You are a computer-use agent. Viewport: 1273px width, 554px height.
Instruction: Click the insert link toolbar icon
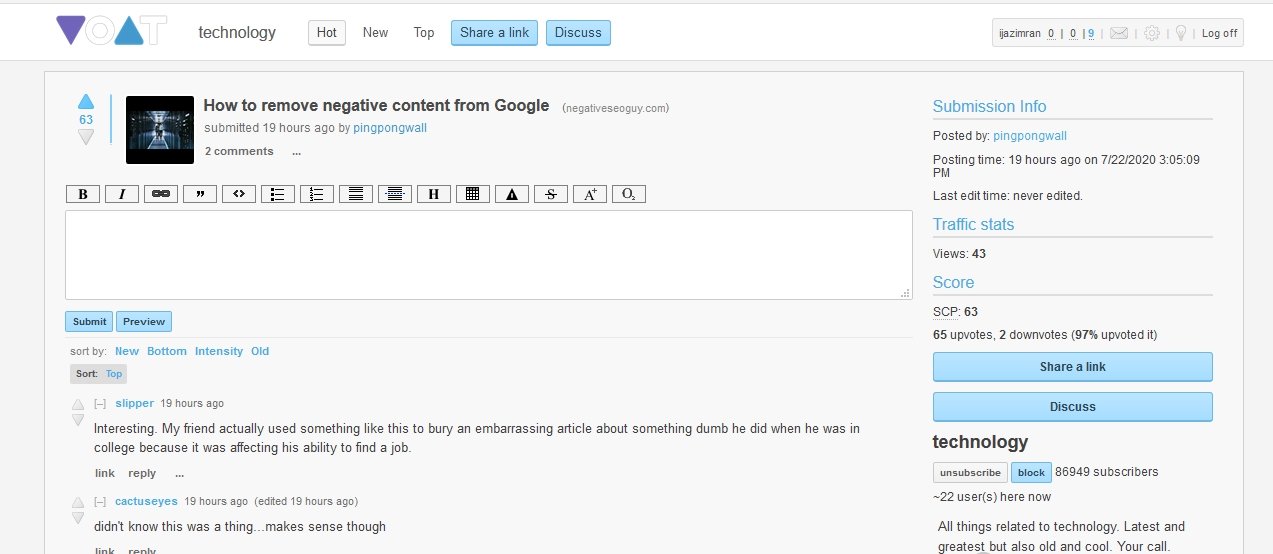[161, 194]
